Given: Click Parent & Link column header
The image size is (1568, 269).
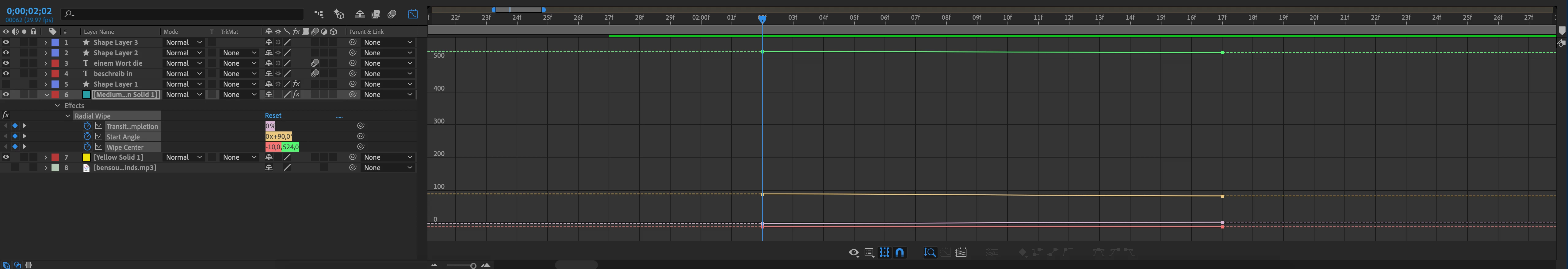Looking at the screenshot, I should tap(366, 32).
